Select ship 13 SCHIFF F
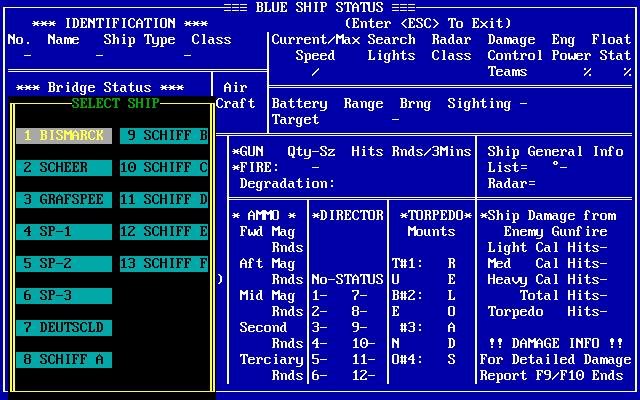640x400 pixels. pos(164,264)
